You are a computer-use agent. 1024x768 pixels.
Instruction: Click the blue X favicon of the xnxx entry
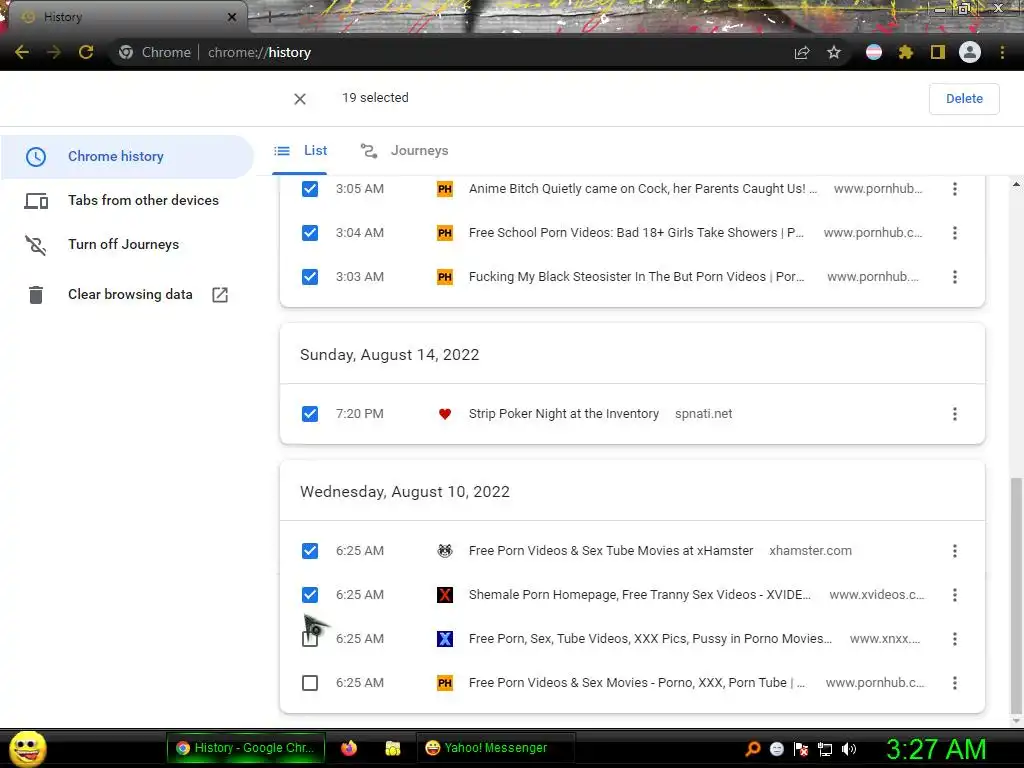(445, 639)
